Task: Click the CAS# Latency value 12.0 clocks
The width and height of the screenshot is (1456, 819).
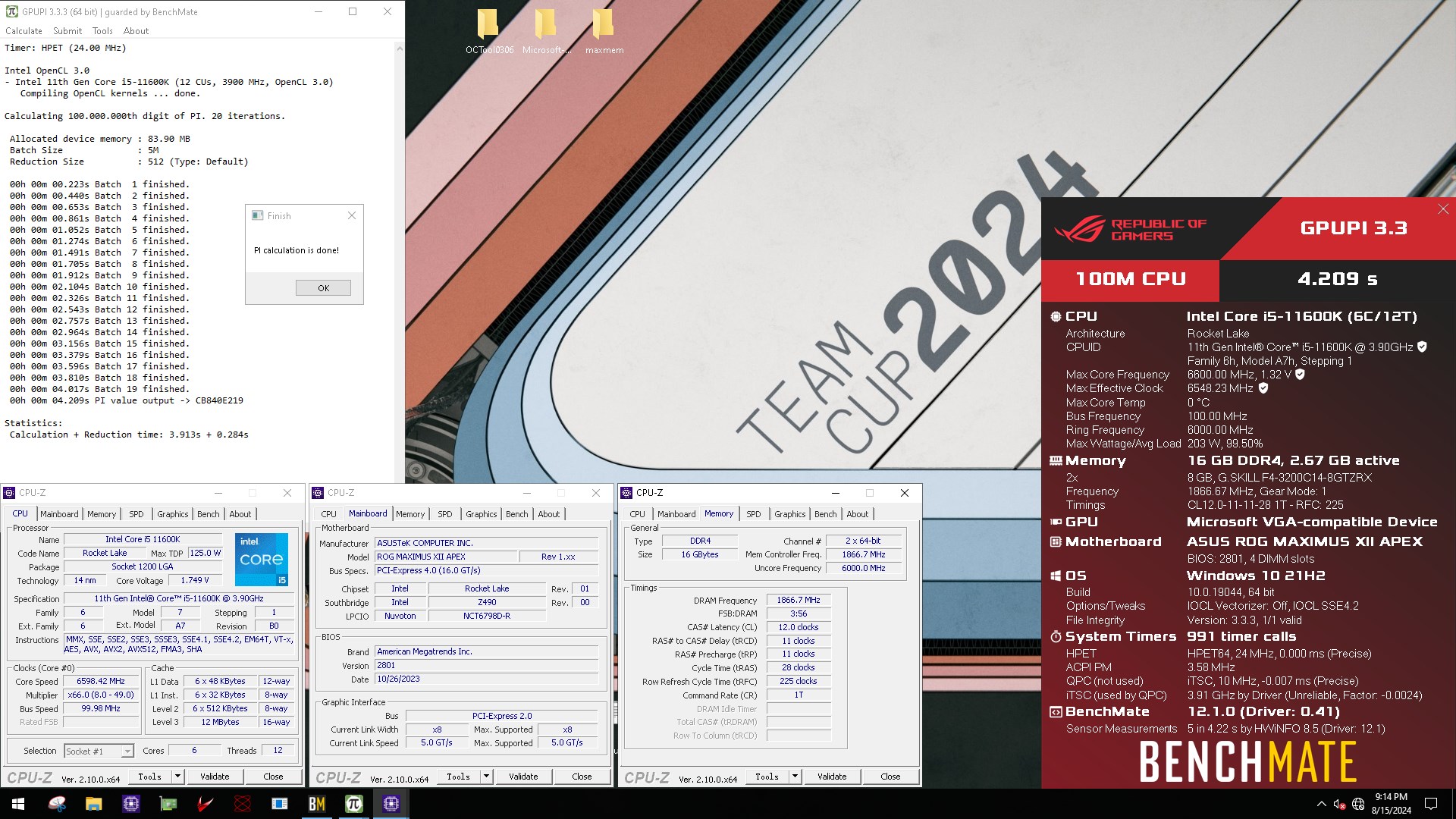Action: pos(799,627)
